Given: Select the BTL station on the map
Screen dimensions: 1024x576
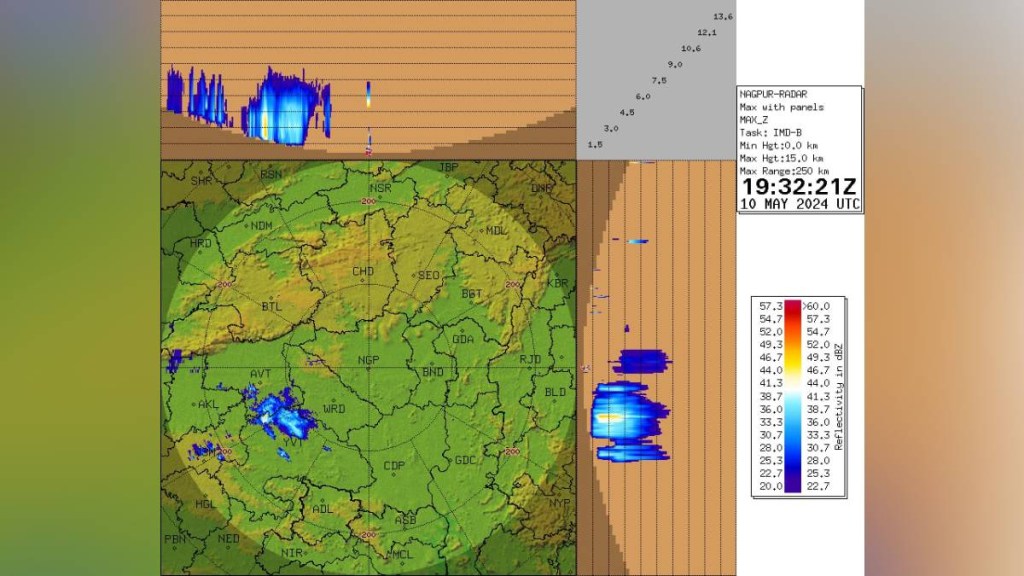Looking at the screenshot, I should 271,306.
